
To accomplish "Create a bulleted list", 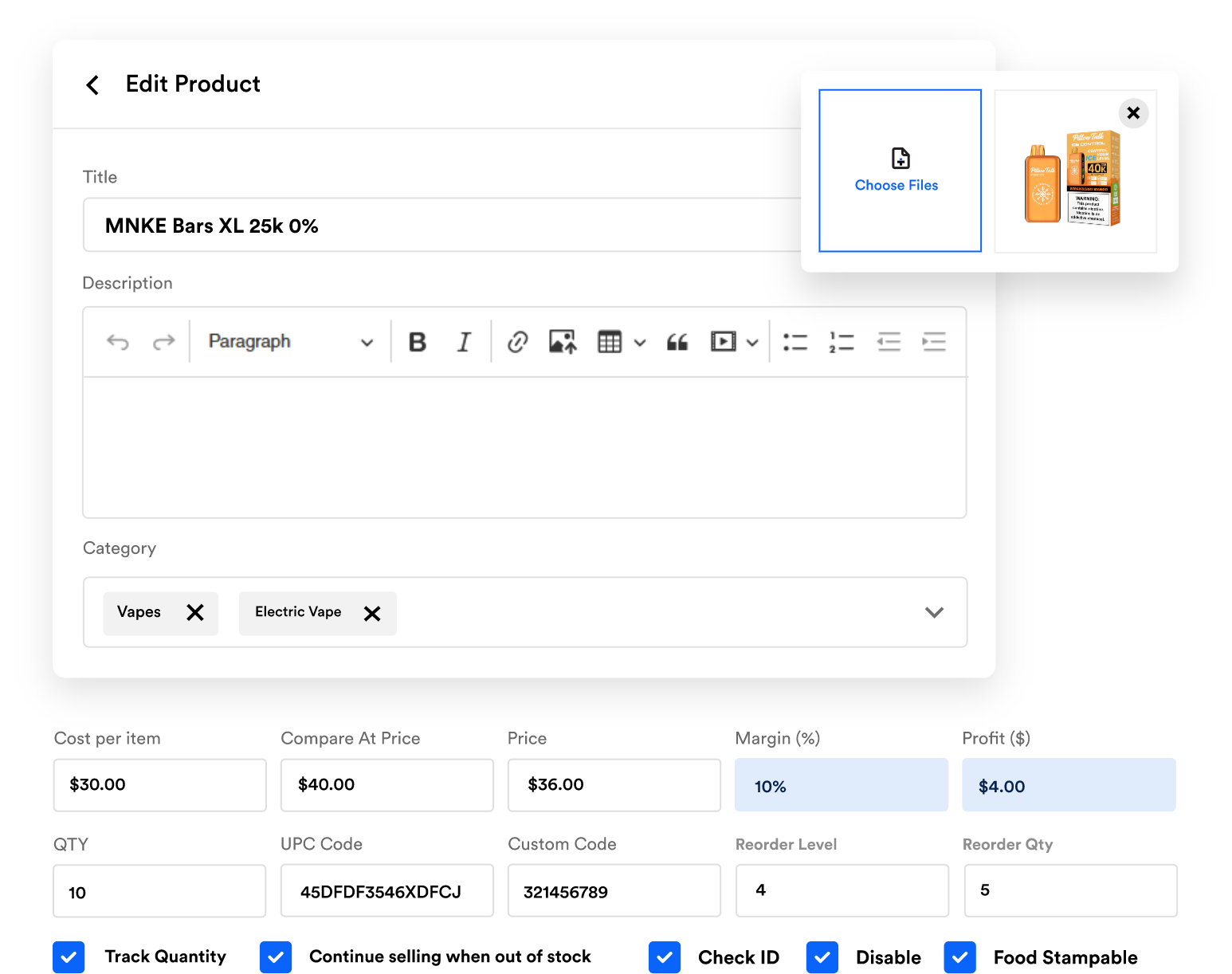I will [795, 342].
